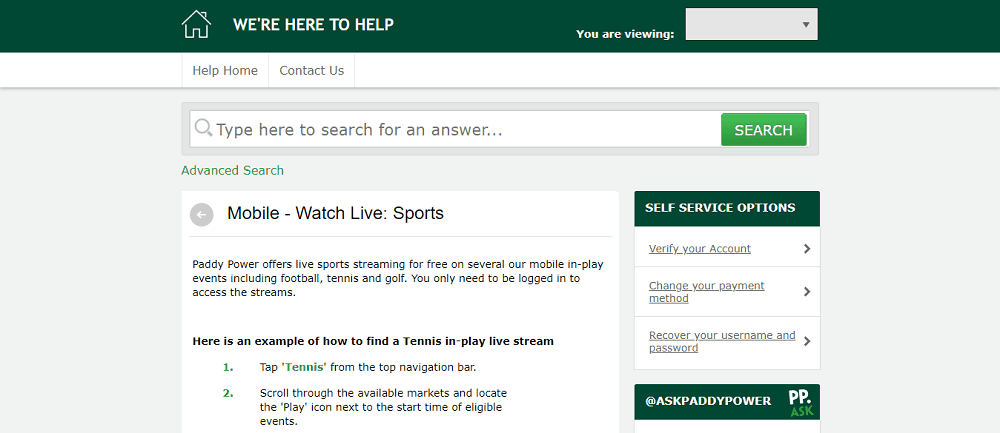Click the 'WE'RE HERE TO HELP' header title

click(x=313, y=25)
